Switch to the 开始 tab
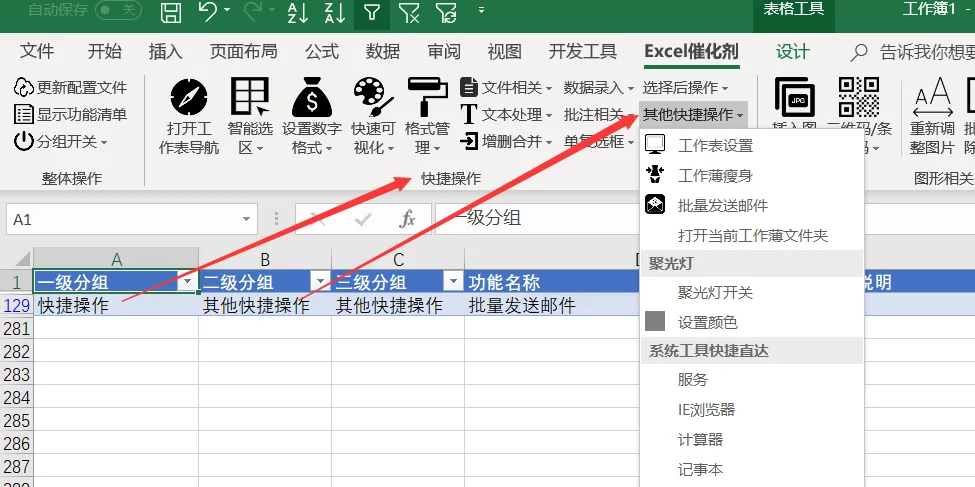Screen dimensions: 975x487 [x=104, y=52]
